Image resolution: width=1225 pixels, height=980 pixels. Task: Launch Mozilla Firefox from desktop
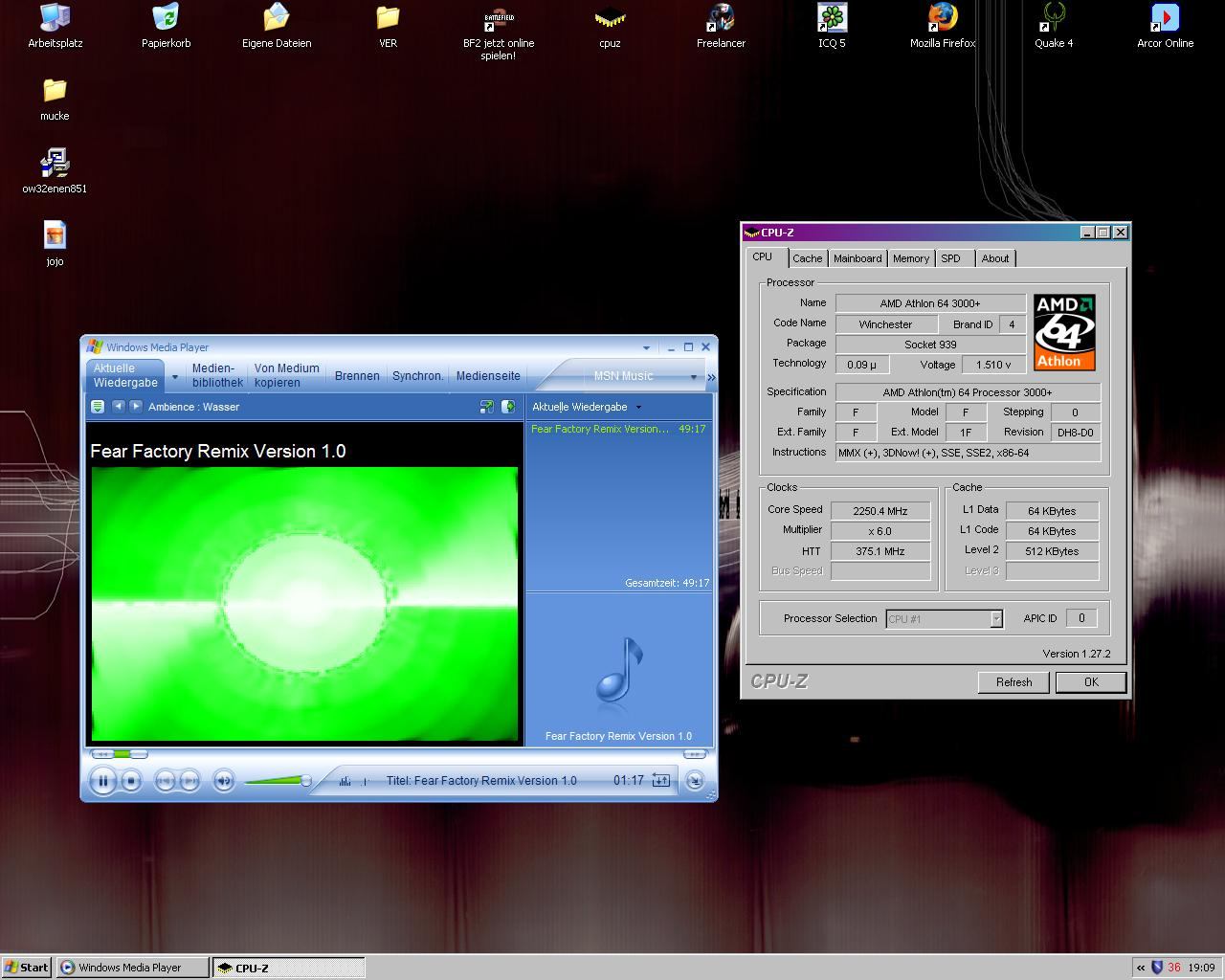943,26
